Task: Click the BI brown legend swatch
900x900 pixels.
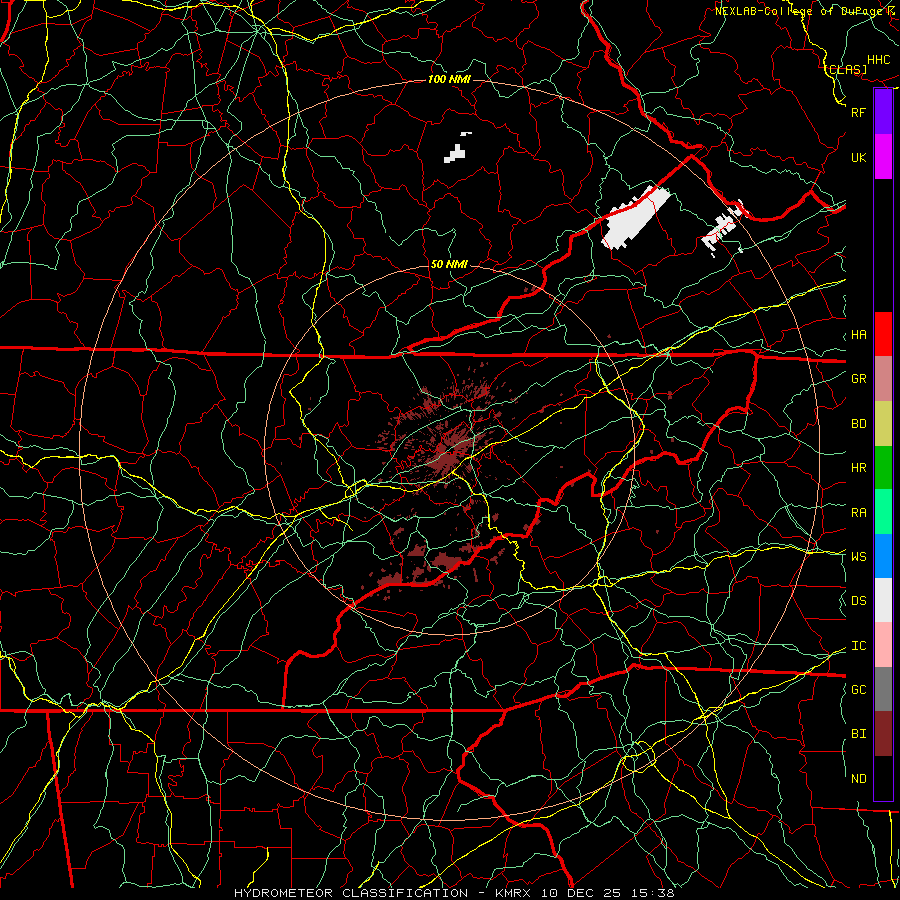Action: [883, 734]
